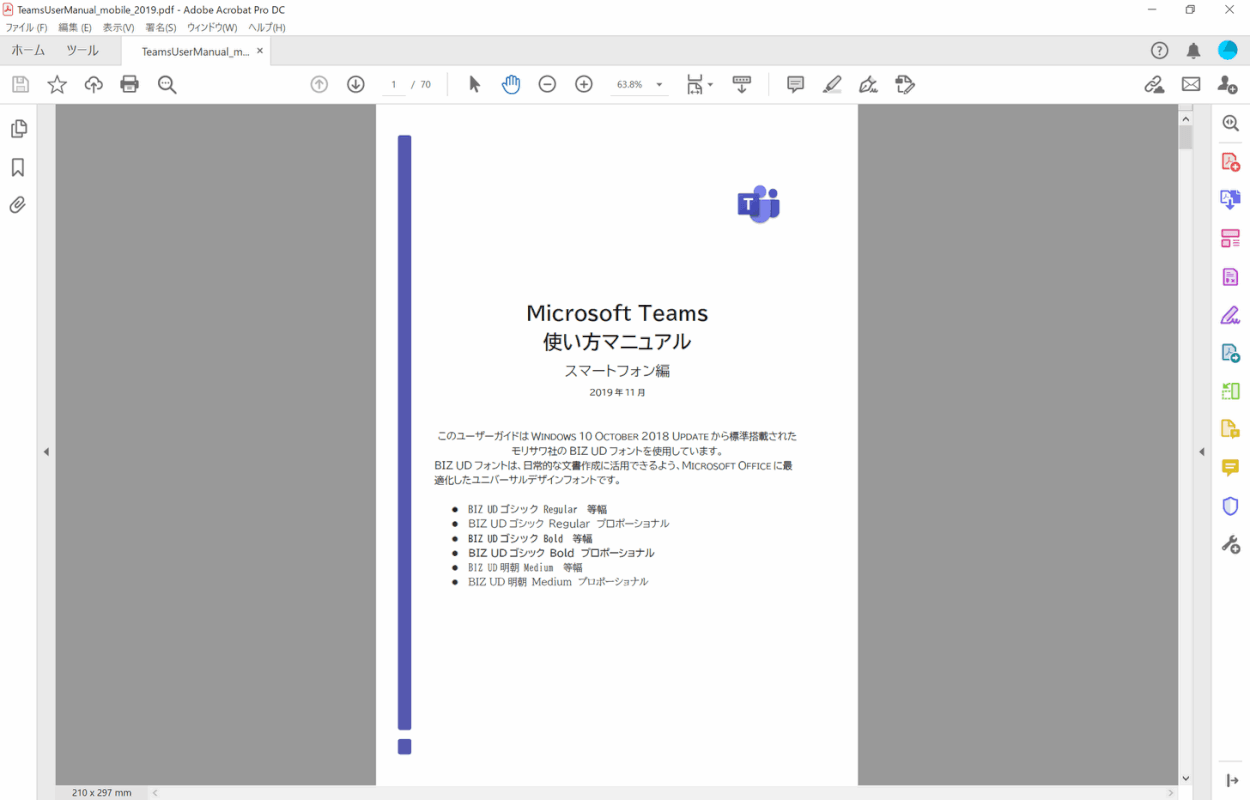Image resolution: width=1250 pixels, height=800 pixels.
Task: Select the Hand pan tool
Action: [511, 85]
